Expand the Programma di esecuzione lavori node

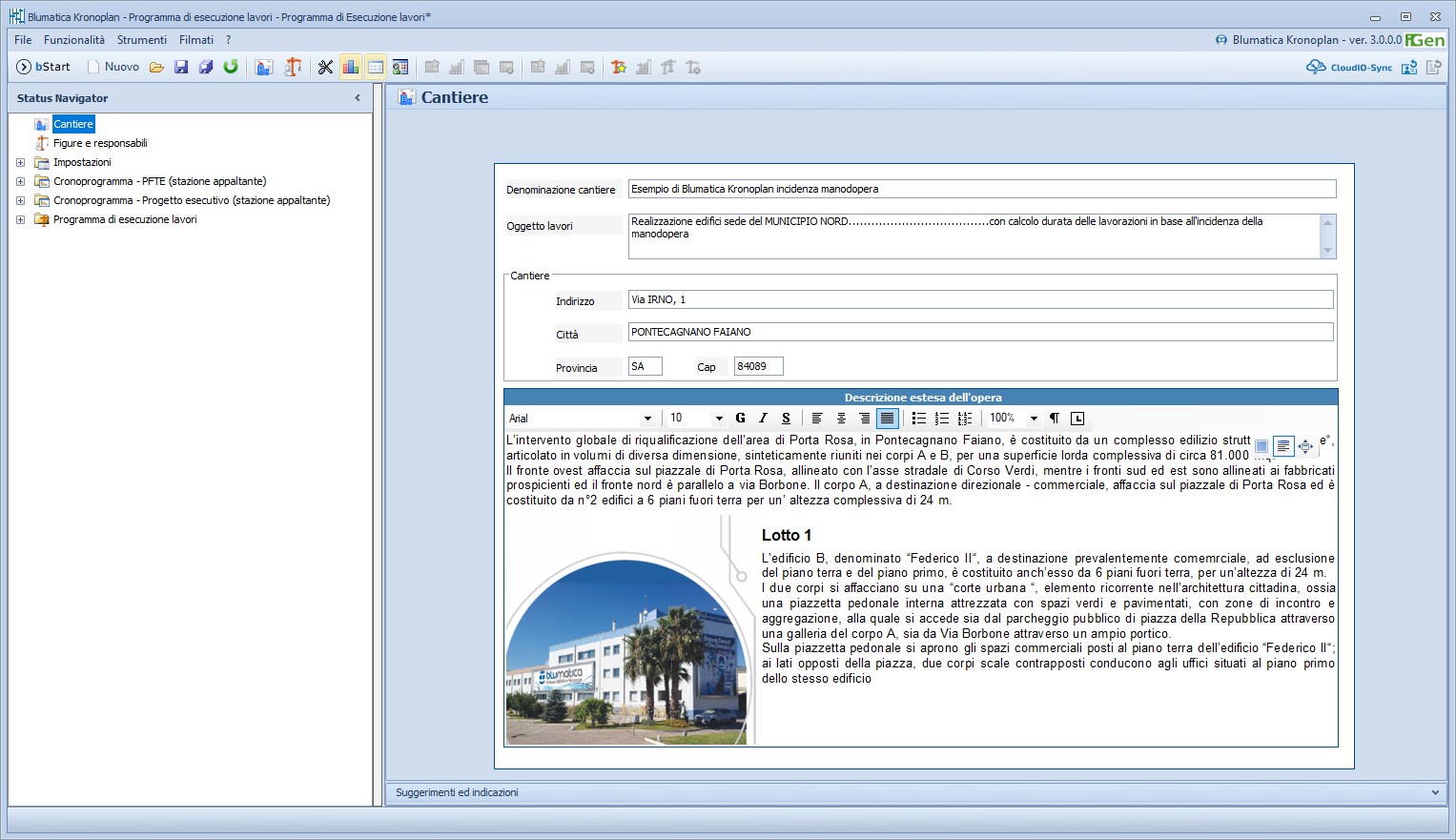[x=20, y=219]
